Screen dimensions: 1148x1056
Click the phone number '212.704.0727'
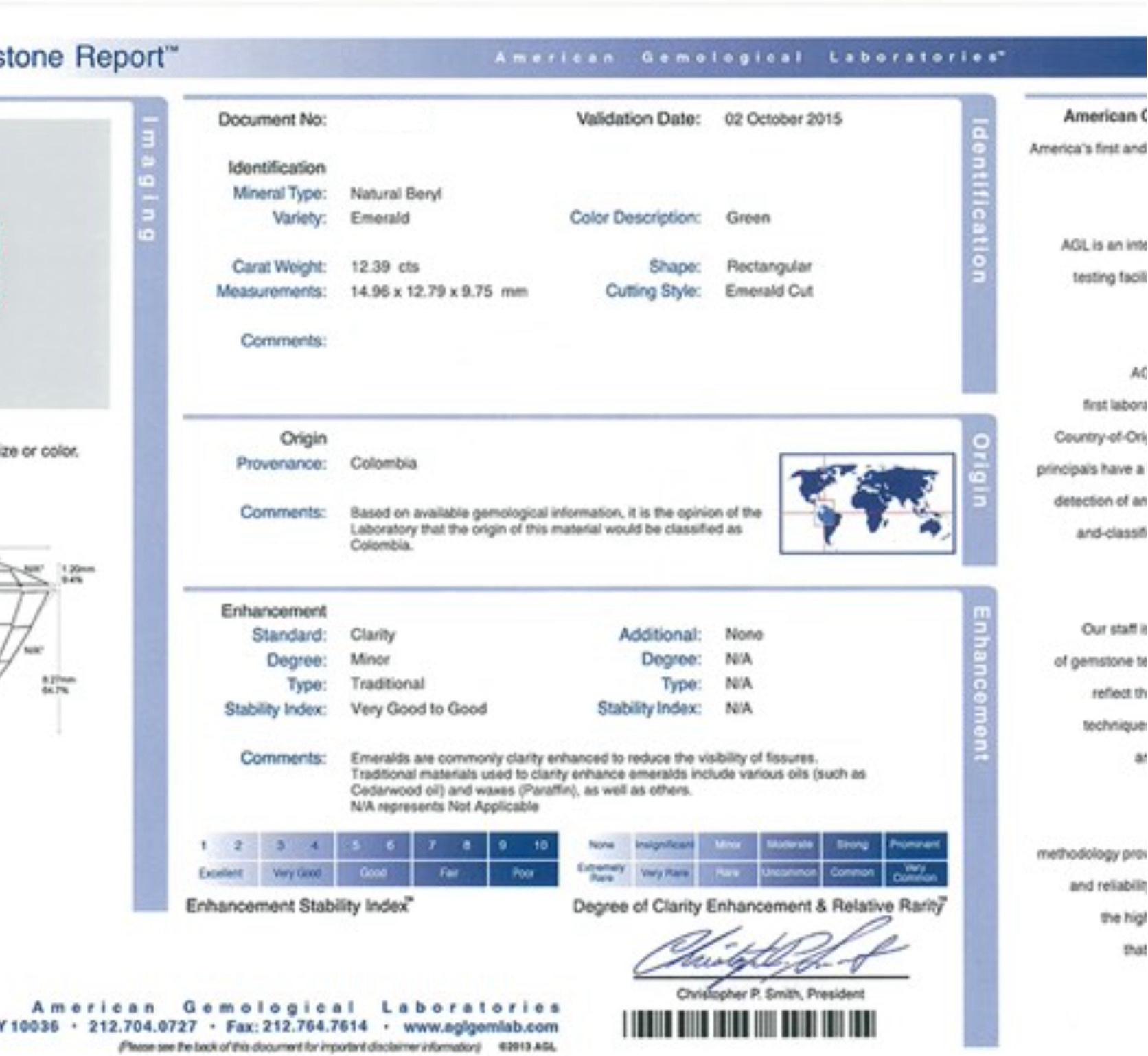point(142,1028)
